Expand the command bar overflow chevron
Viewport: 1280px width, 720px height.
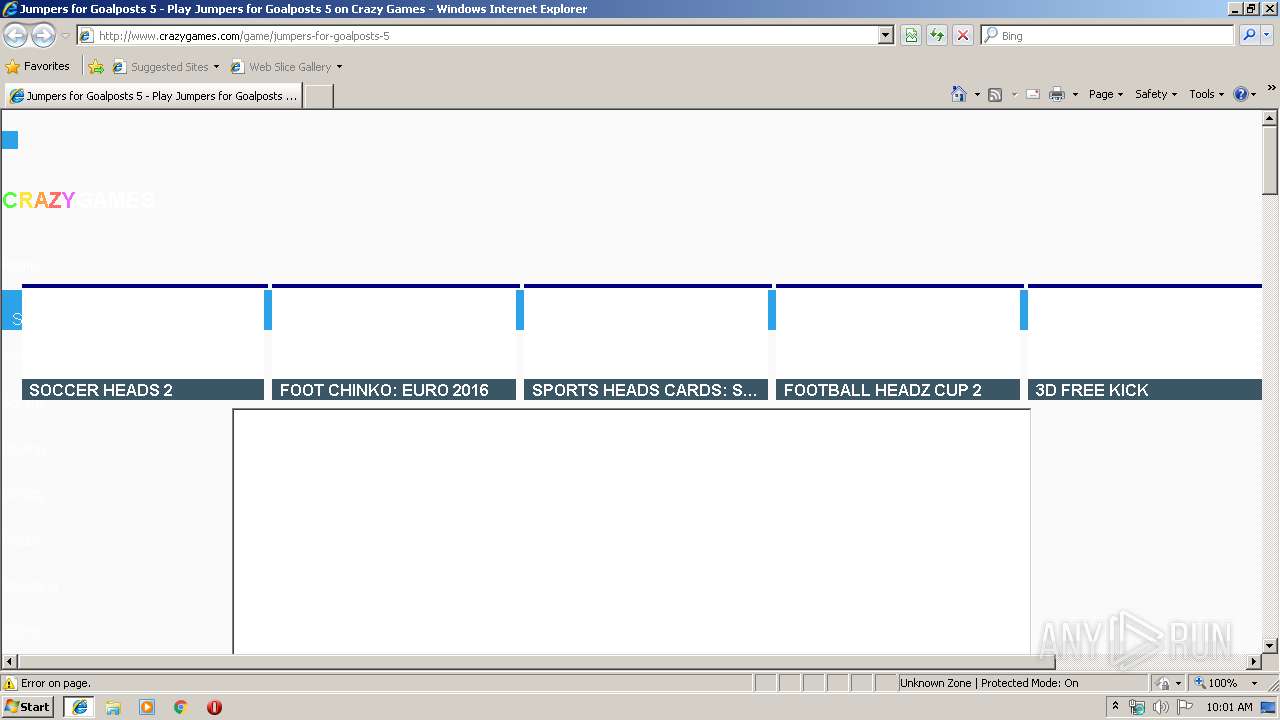[1272, 88]
